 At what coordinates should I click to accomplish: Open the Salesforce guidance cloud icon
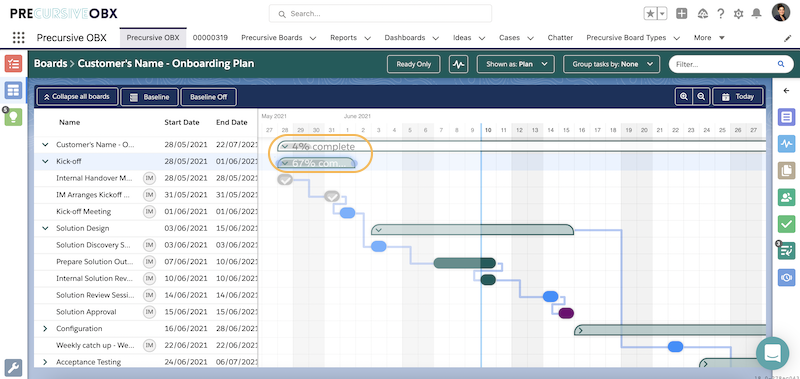(x=703, y=14)
